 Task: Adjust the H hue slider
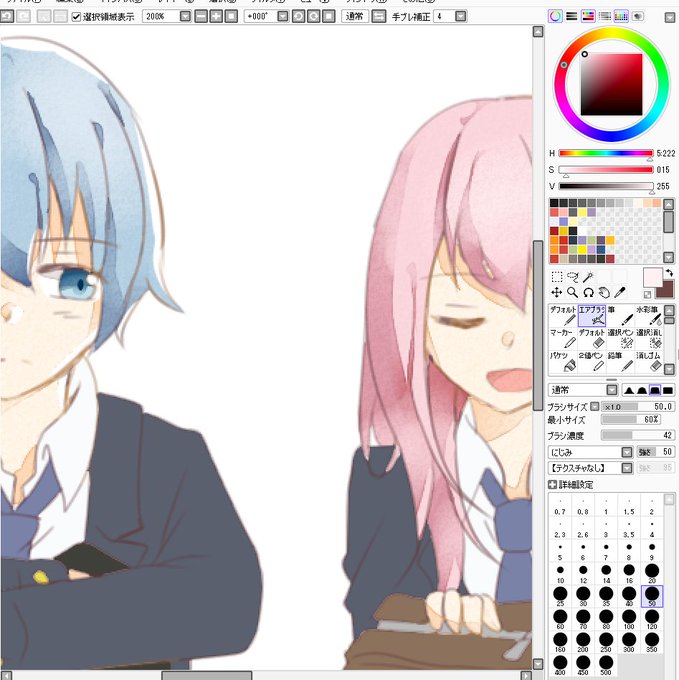[606, 153]
